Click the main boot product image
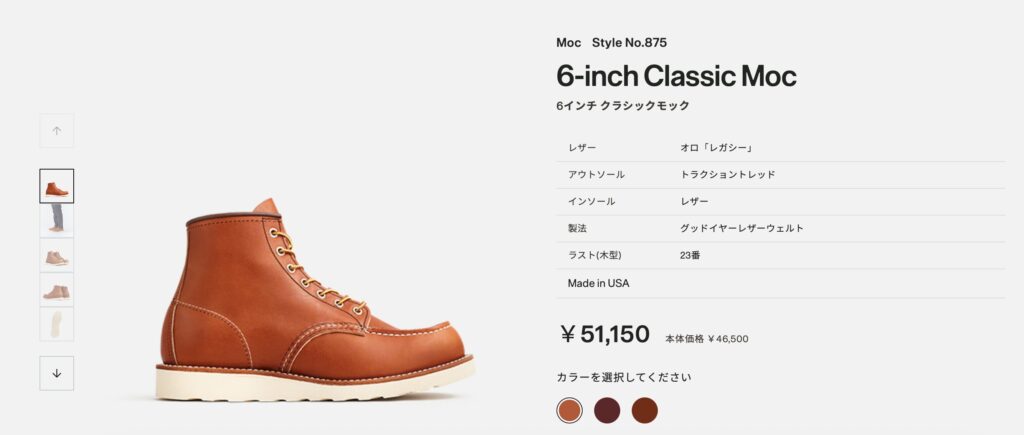This screenshot has height=435, width=1024. point(315,300)
